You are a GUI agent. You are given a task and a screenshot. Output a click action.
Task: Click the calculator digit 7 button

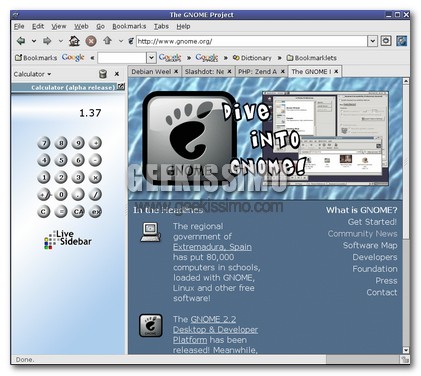click(x=44, y=143)
